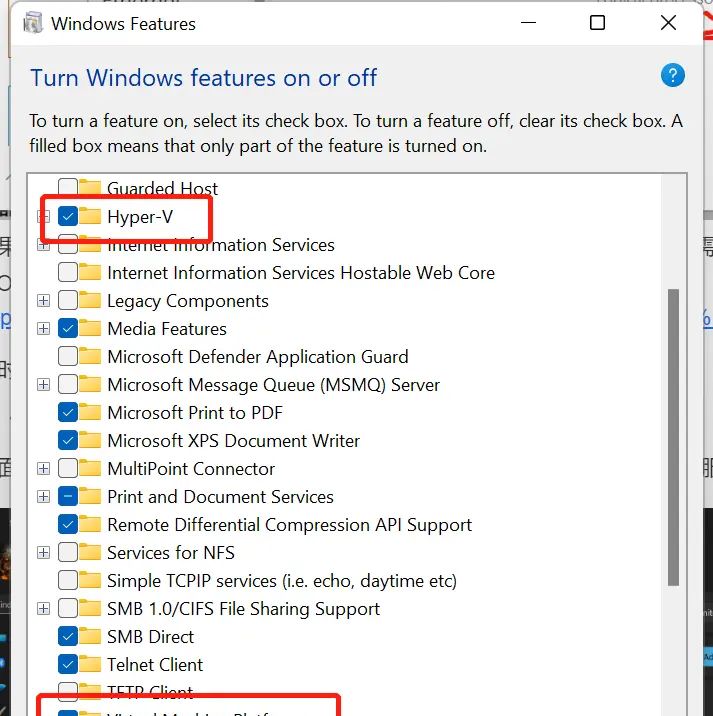Uncheck the SMB Direct checkbox
713x716 pixels.
pos(68,637)
